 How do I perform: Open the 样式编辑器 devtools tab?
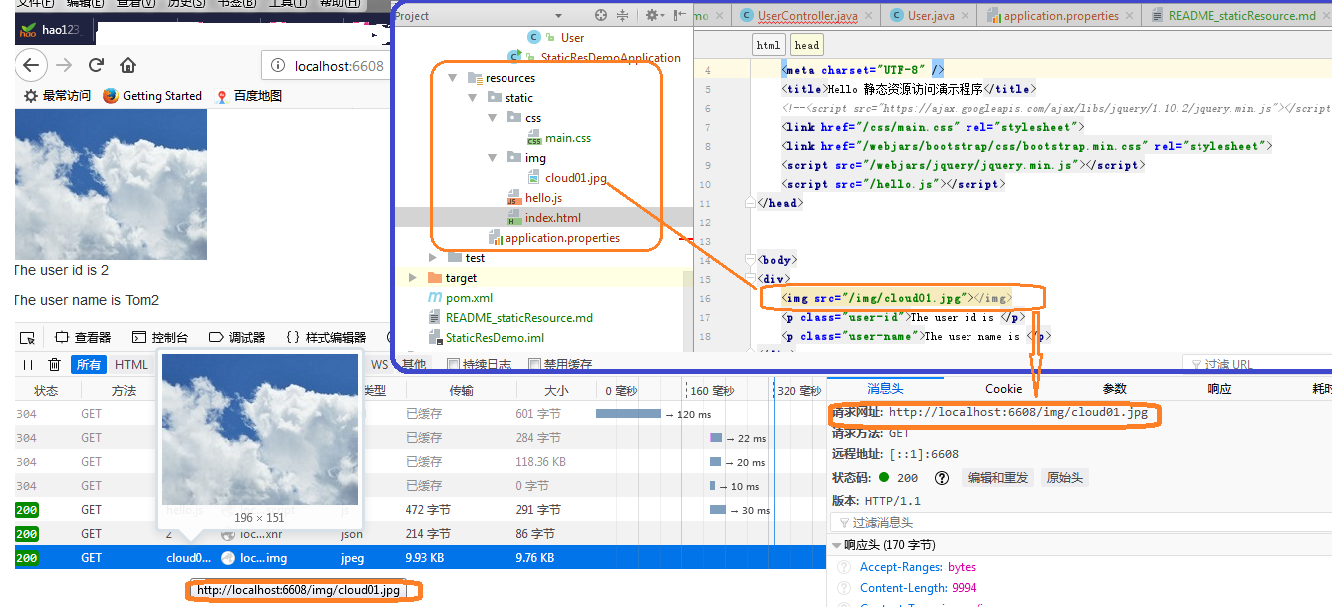coord(326,338)
